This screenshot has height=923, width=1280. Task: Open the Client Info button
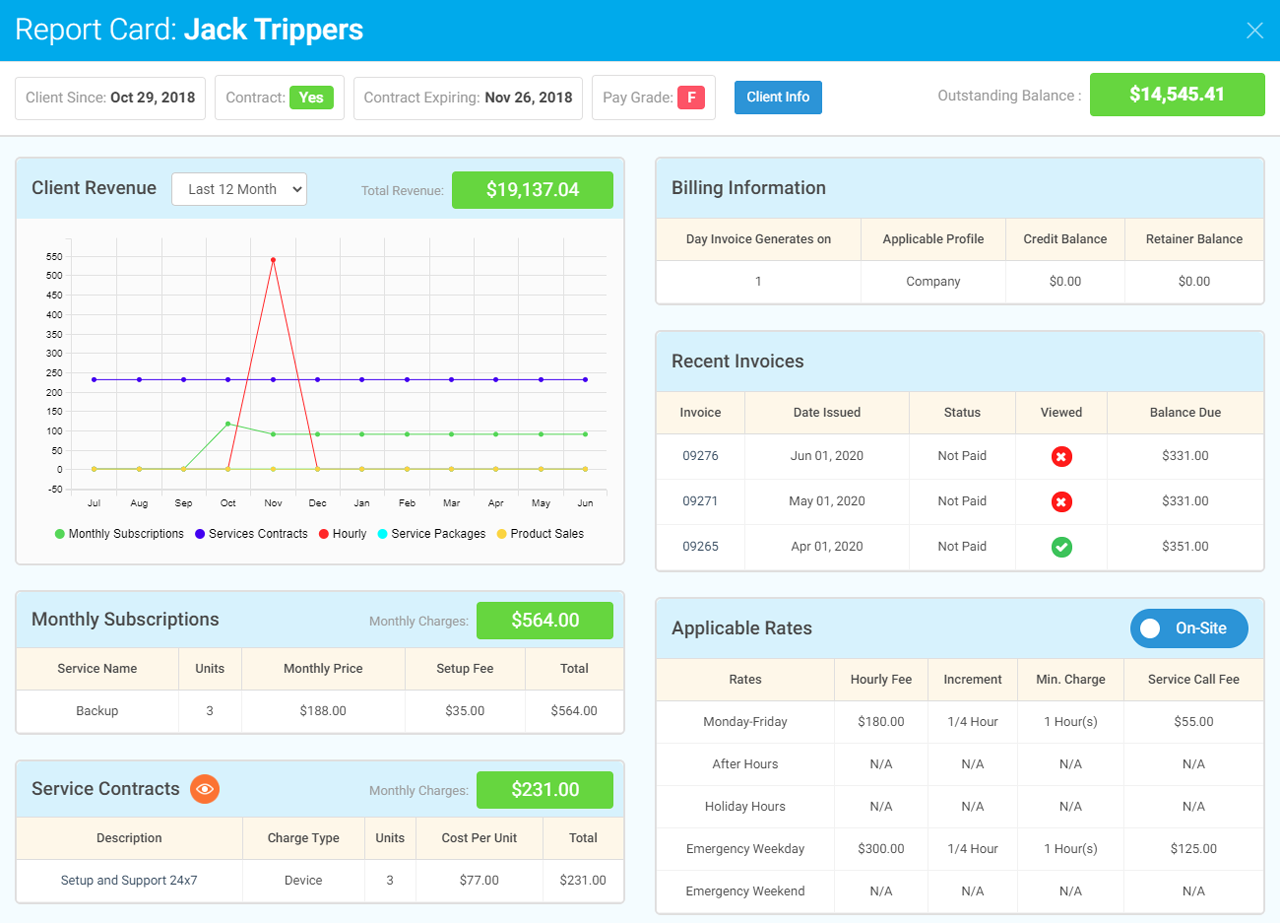tap(778, 97)
